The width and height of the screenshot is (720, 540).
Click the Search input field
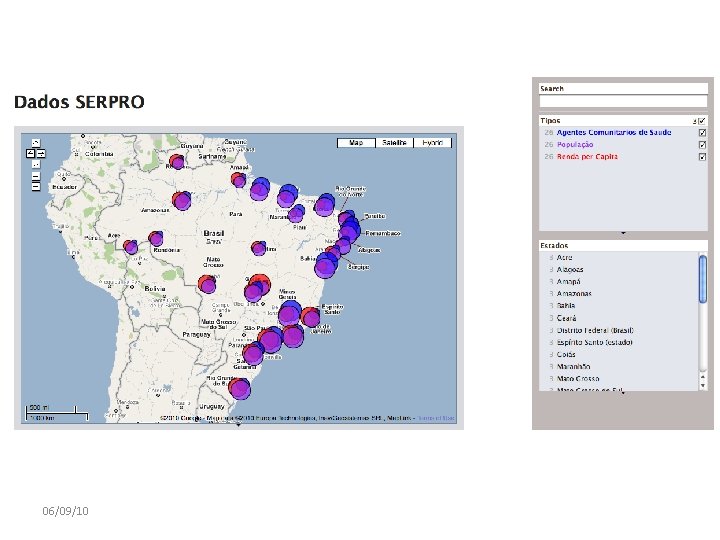coord(623,101)
